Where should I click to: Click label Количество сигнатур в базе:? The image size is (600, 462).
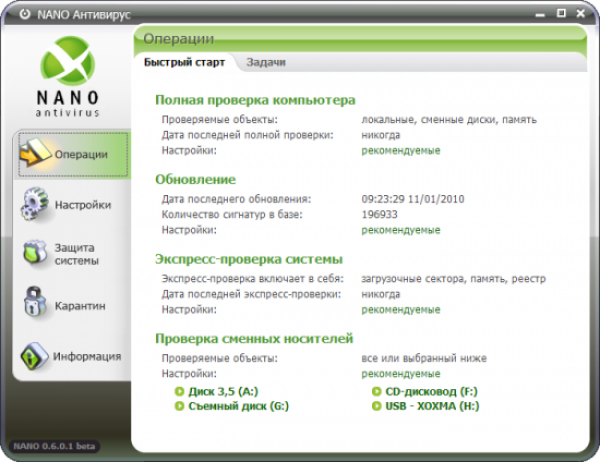pos(232,214)
